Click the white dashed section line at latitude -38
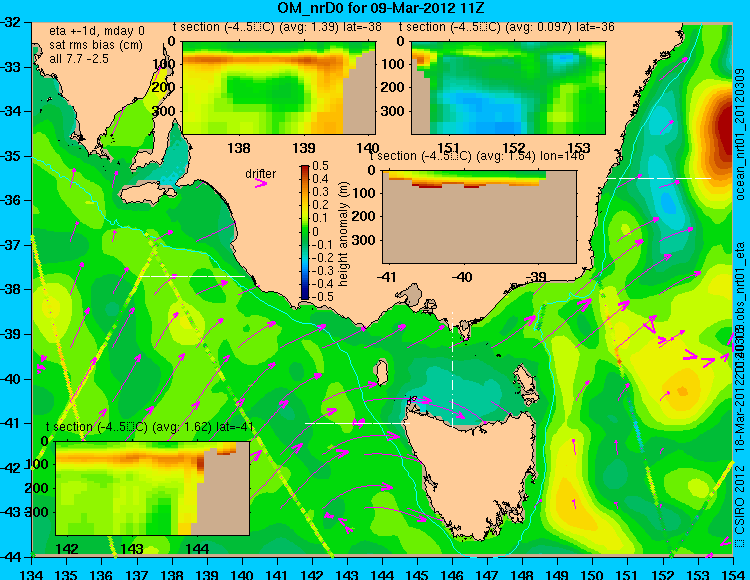 click(192, 276)
